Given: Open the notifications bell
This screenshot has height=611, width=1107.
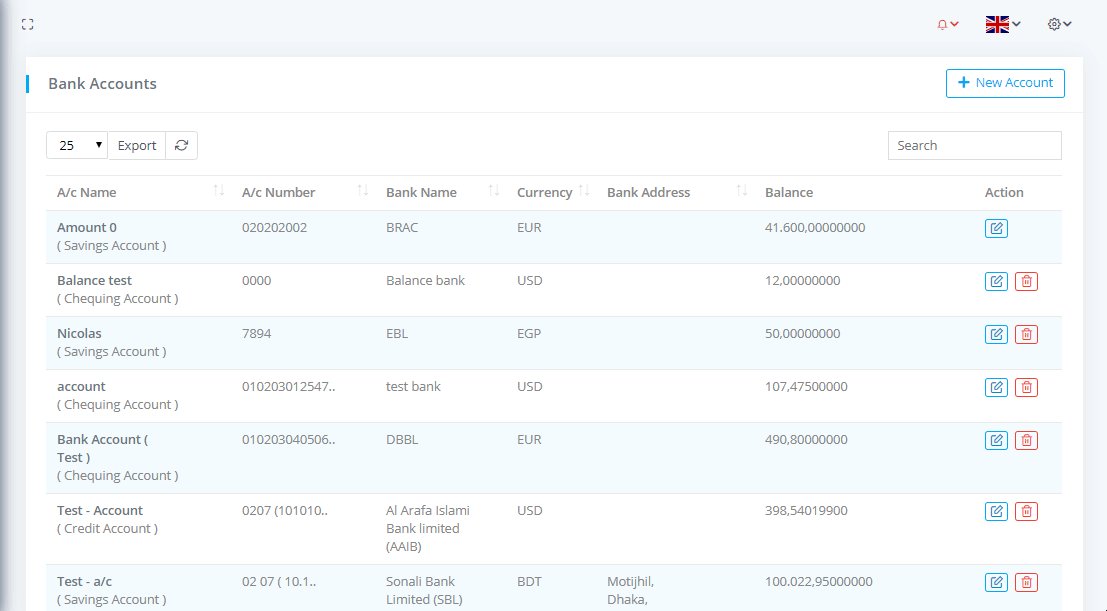Looking at the screenshot, I should (x=946, y=24).
